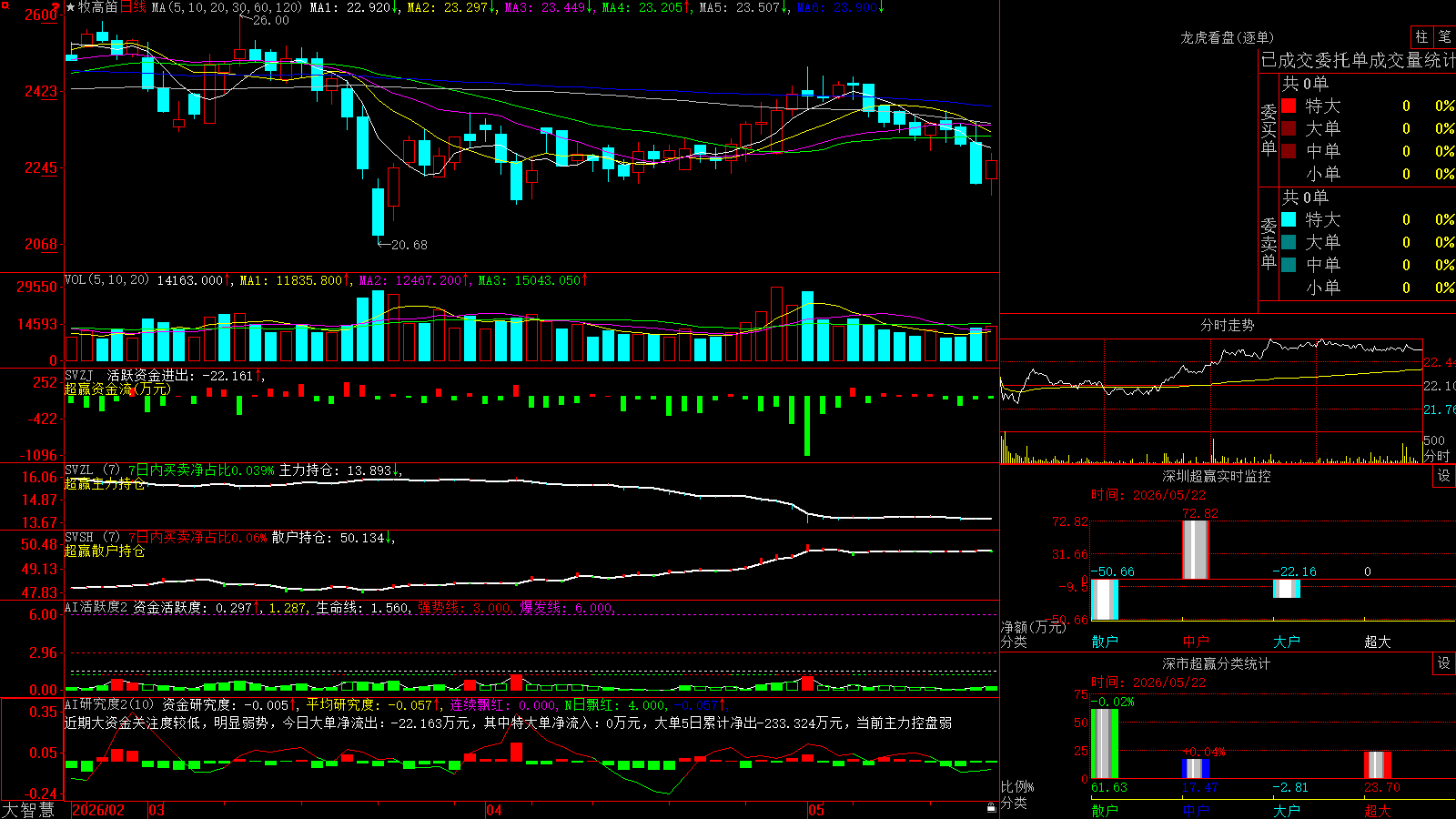Click the 超赢主力持仓 label
Viewport: 1456px width, 819px height.
click(x=105, y=483)
